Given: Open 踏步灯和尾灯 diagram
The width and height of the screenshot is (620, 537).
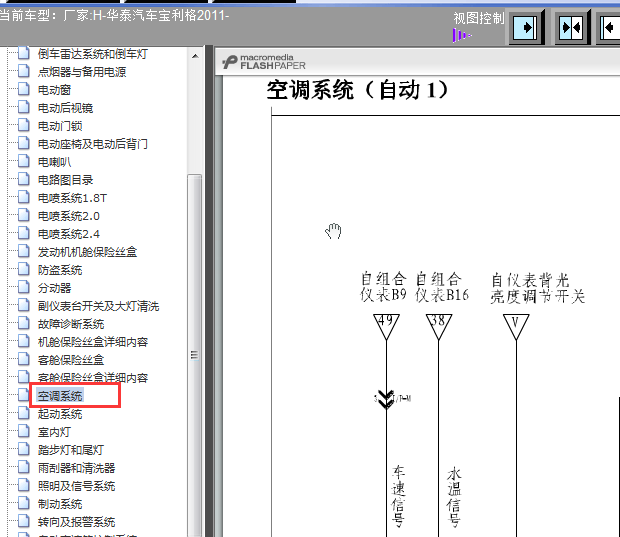Looking at the screenshot, I should (x=71, y=450).
